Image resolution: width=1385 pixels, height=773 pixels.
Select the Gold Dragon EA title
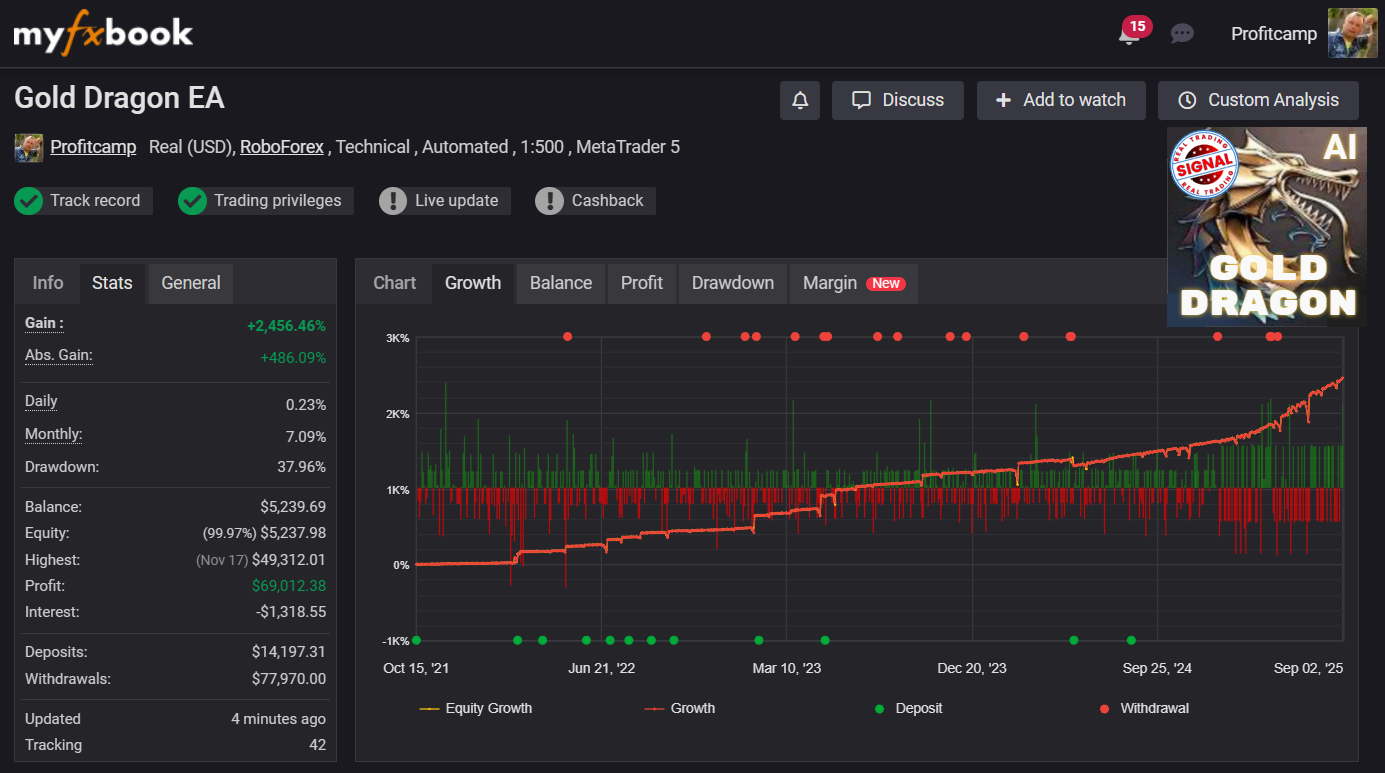(119, 98)
